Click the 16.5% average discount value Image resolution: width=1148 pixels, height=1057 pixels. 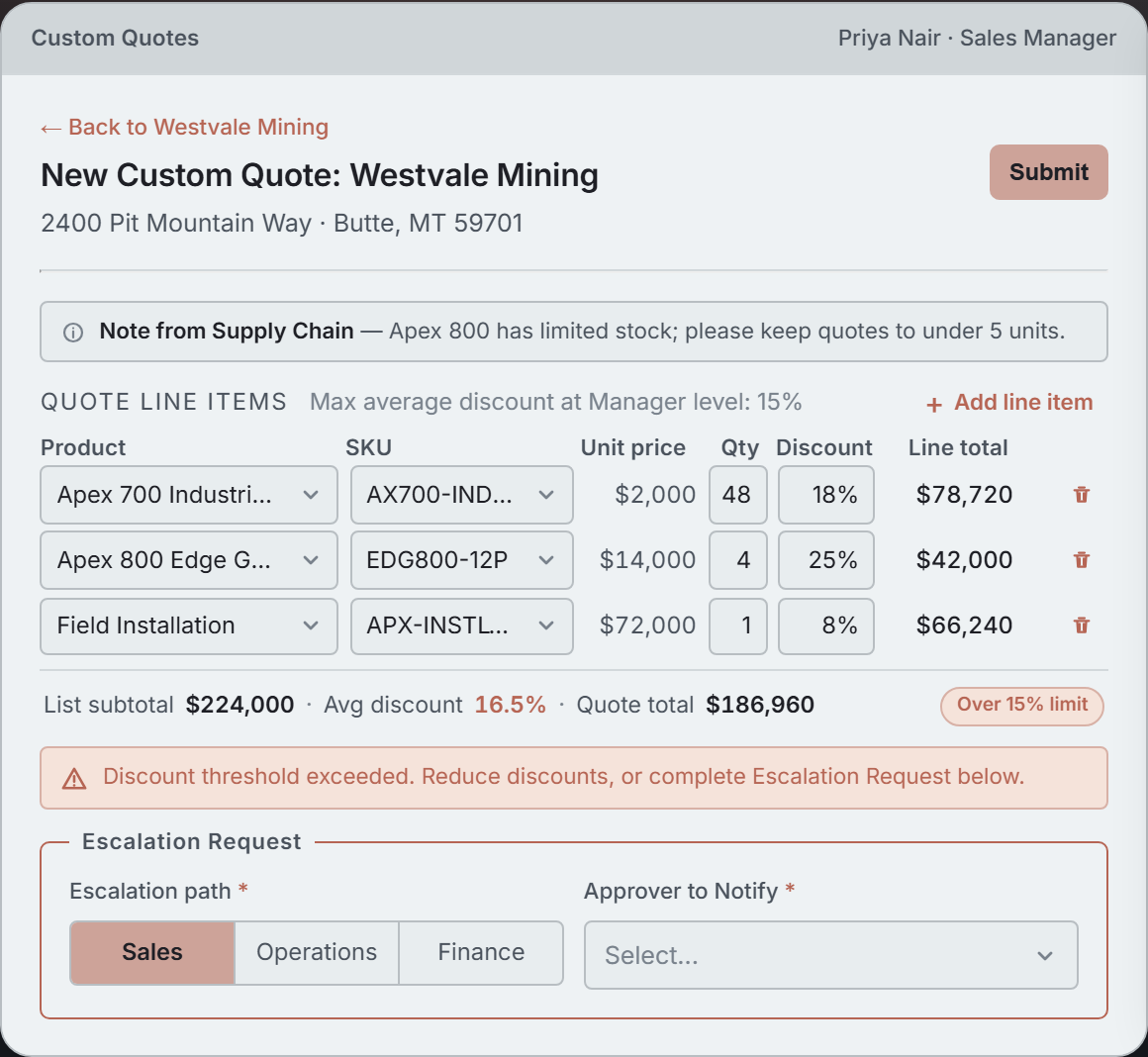coord(511,705)
